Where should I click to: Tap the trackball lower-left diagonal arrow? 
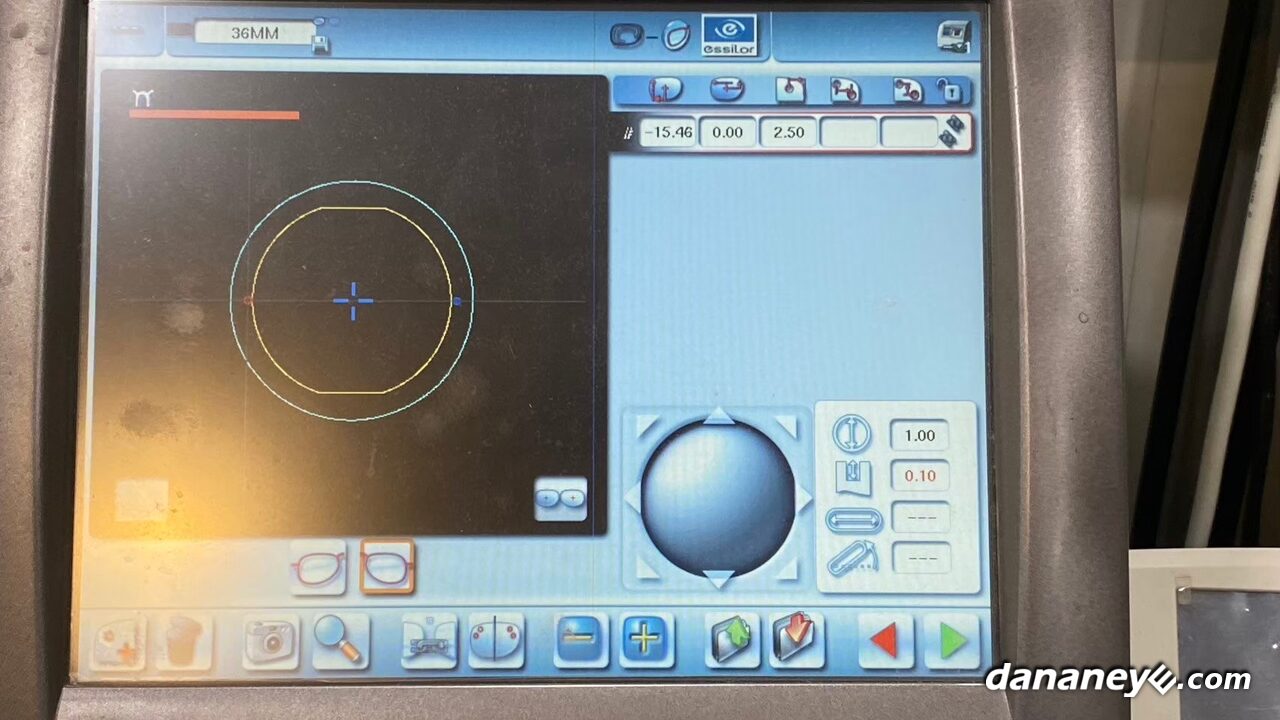(x=648, y=568)
